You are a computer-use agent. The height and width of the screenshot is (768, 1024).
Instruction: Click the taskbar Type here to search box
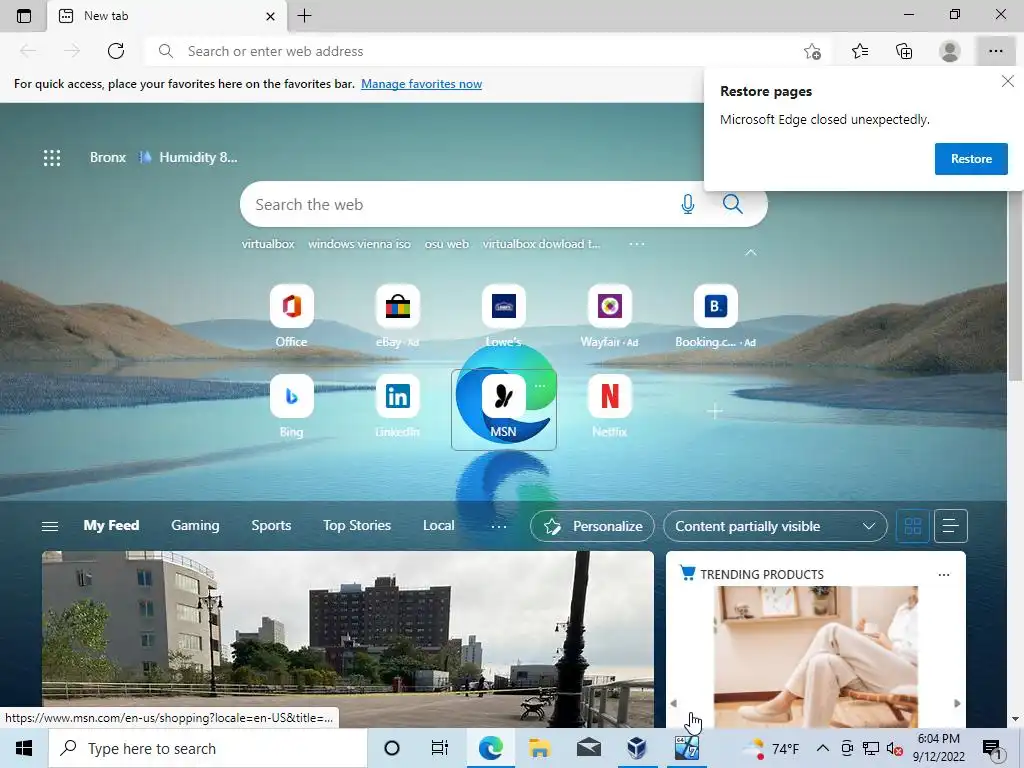point(208,748)
